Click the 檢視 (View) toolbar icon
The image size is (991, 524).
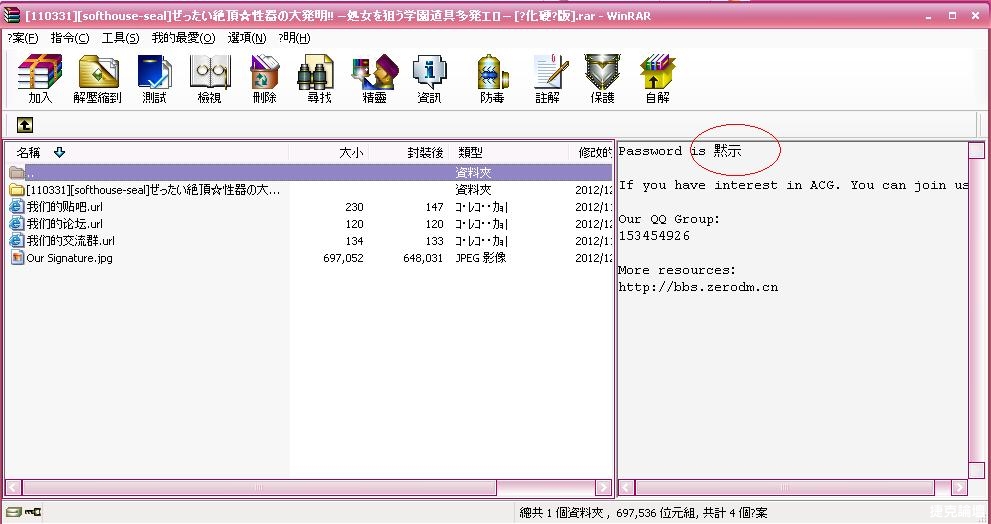[x=209, y=78]
